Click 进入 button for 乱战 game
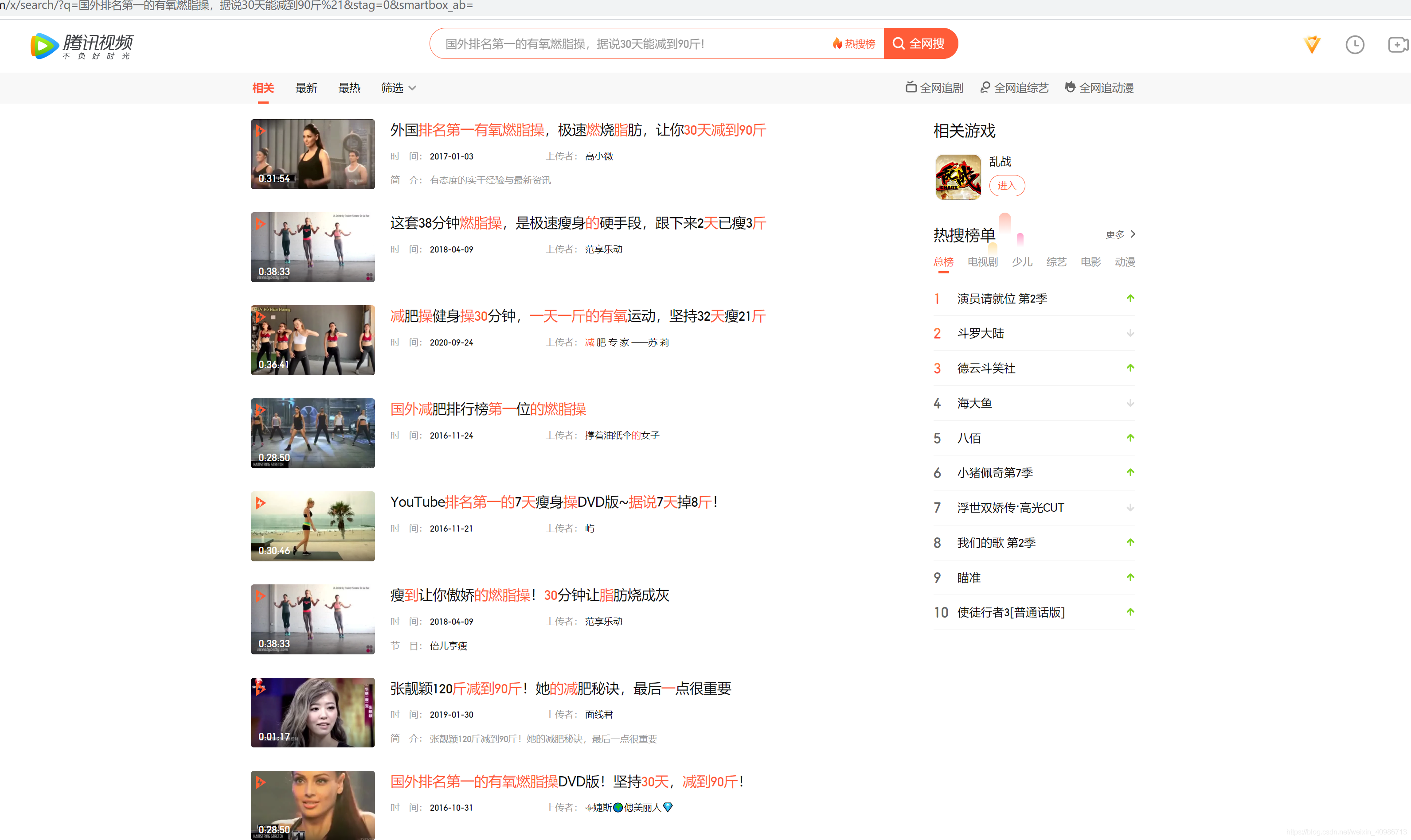 point(1006,186)
